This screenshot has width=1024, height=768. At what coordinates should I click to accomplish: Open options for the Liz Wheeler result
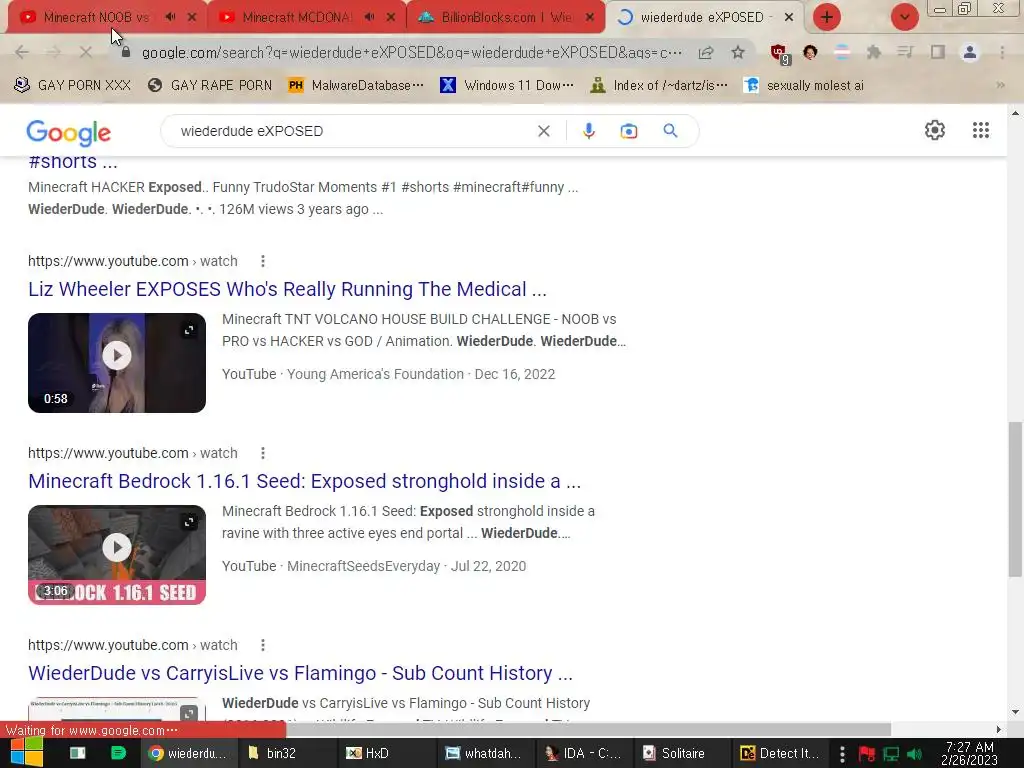pos(263,261)
